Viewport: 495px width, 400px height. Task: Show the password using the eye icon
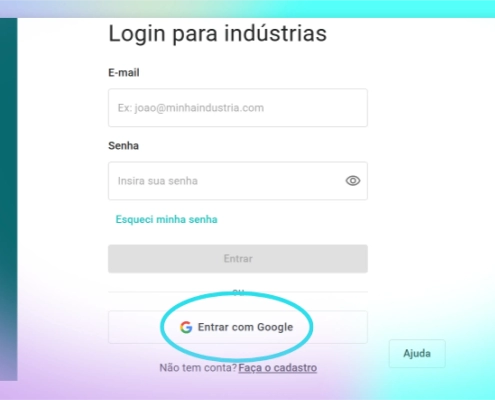click(x=353, y=181)
